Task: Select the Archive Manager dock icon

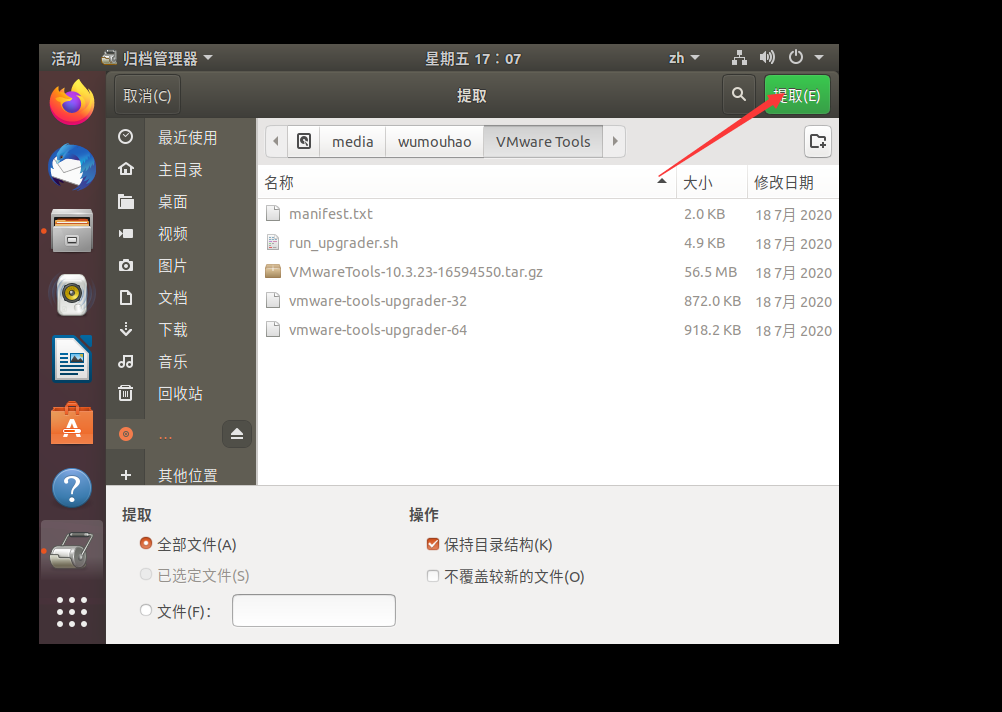Action: (x=72, y=550)
